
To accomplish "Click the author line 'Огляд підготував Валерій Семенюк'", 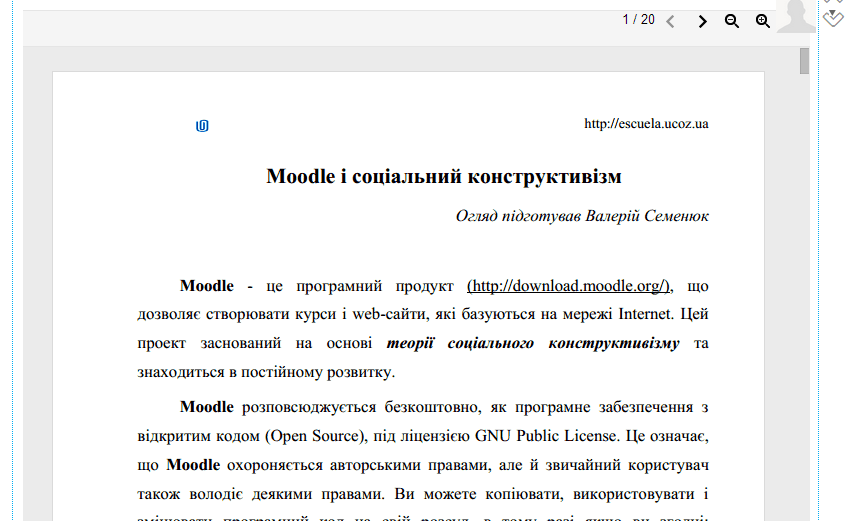I will tap(582, 216).
